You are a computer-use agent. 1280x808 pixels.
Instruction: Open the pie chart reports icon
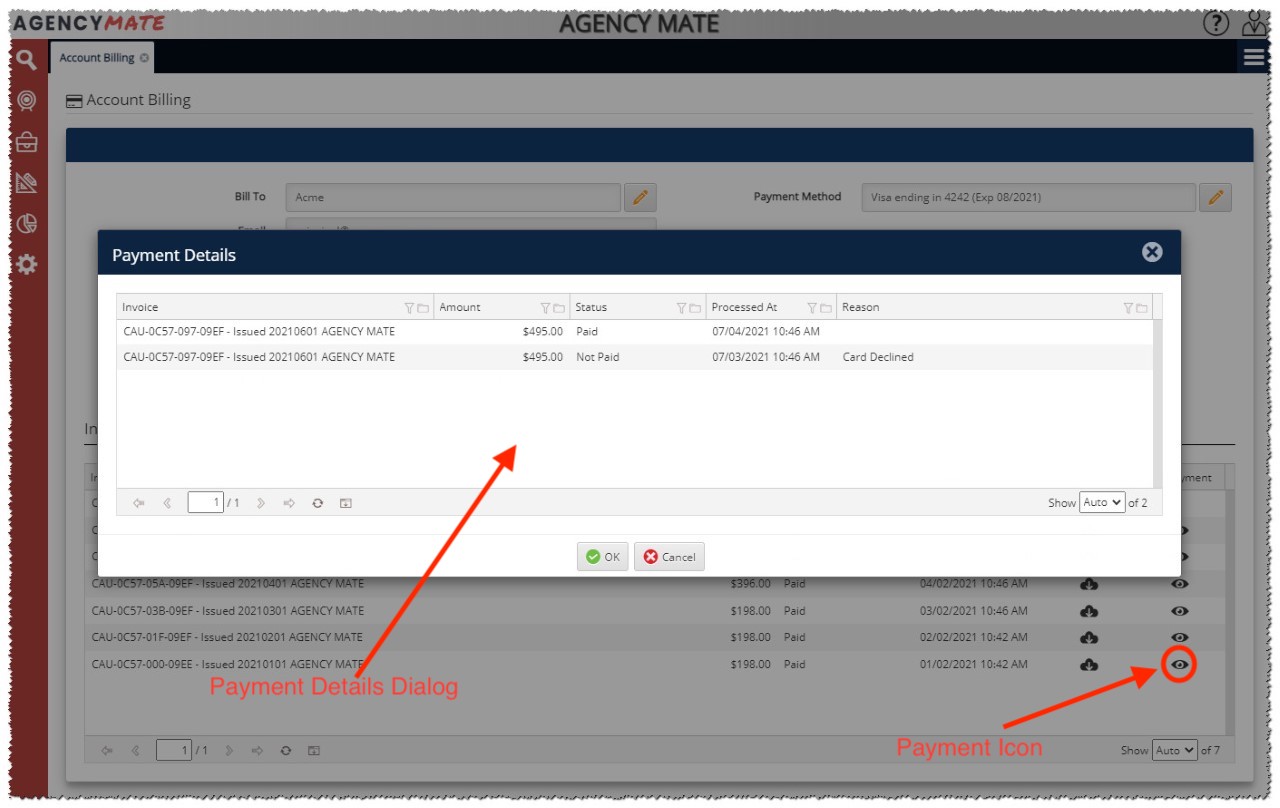coord(27,224)
